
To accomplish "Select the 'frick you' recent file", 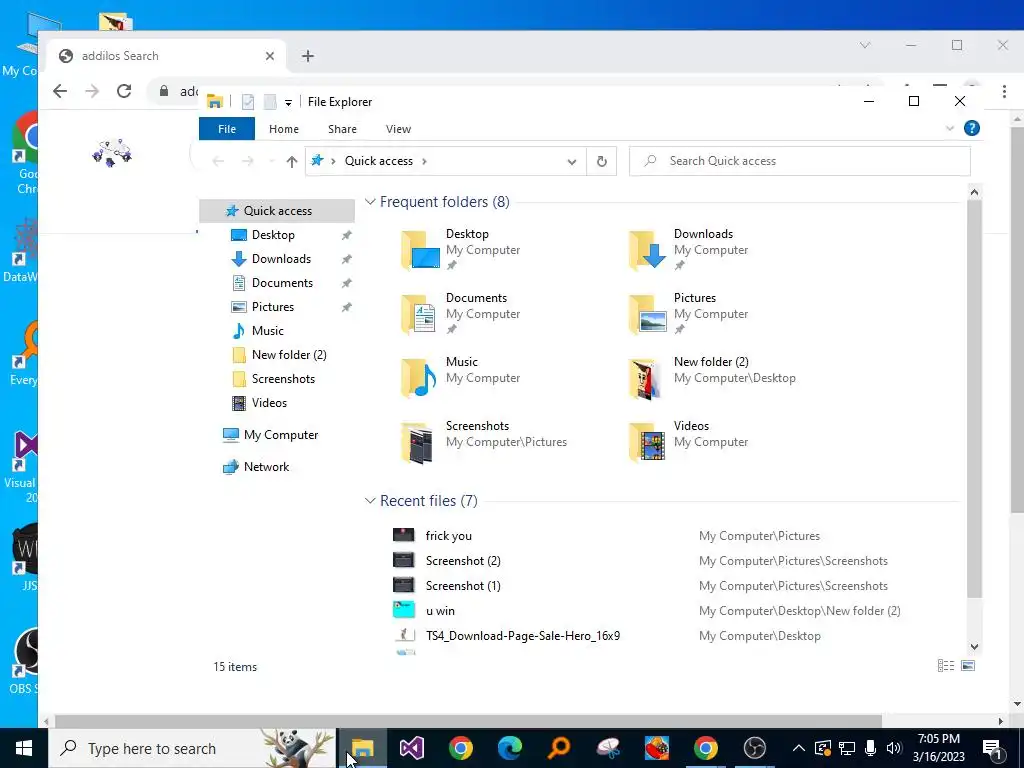I will [448, 536].
